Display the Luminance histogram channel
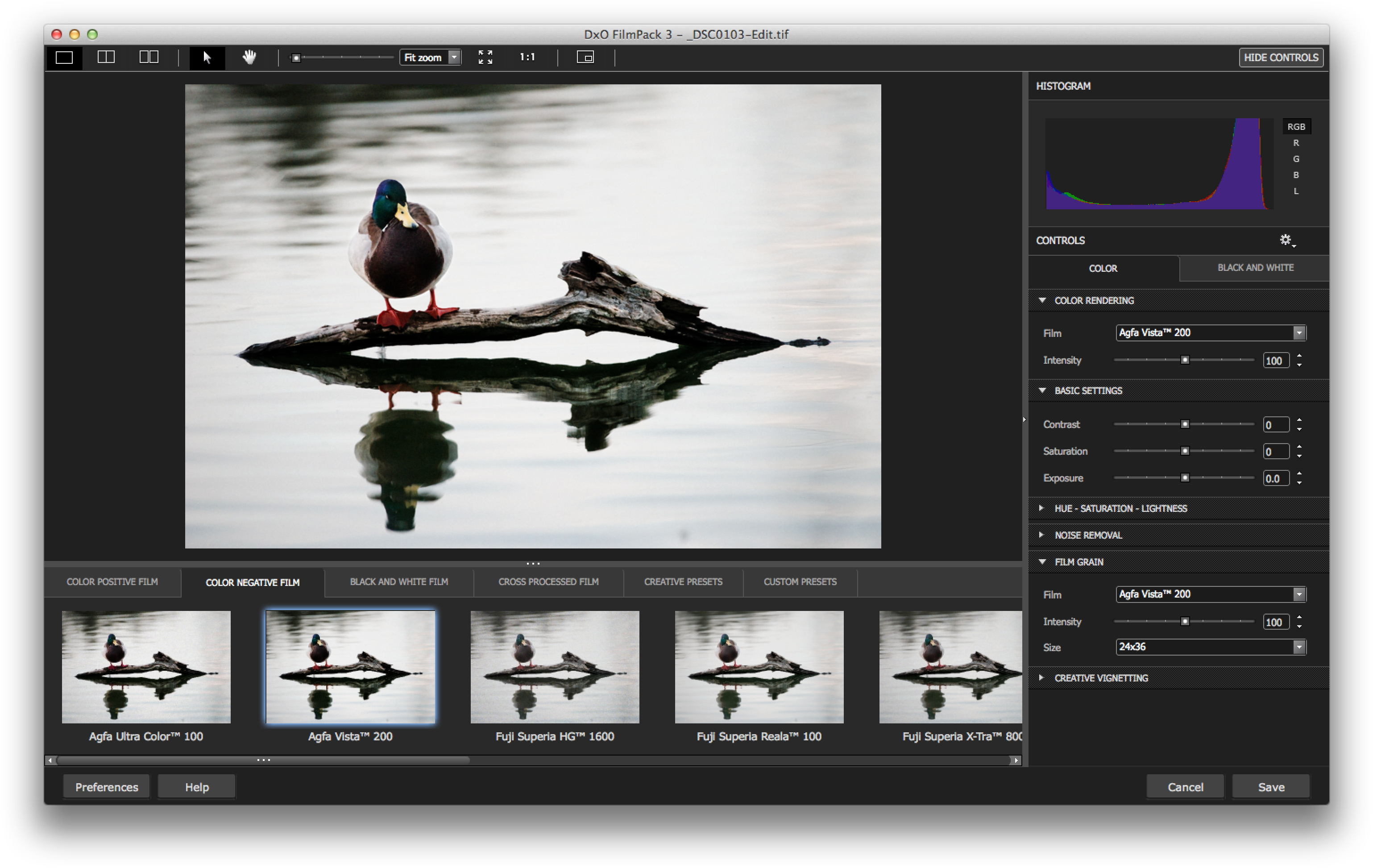Image resolution: width=1373 pixels, height=868 pixels. [x=1297, y=191]
